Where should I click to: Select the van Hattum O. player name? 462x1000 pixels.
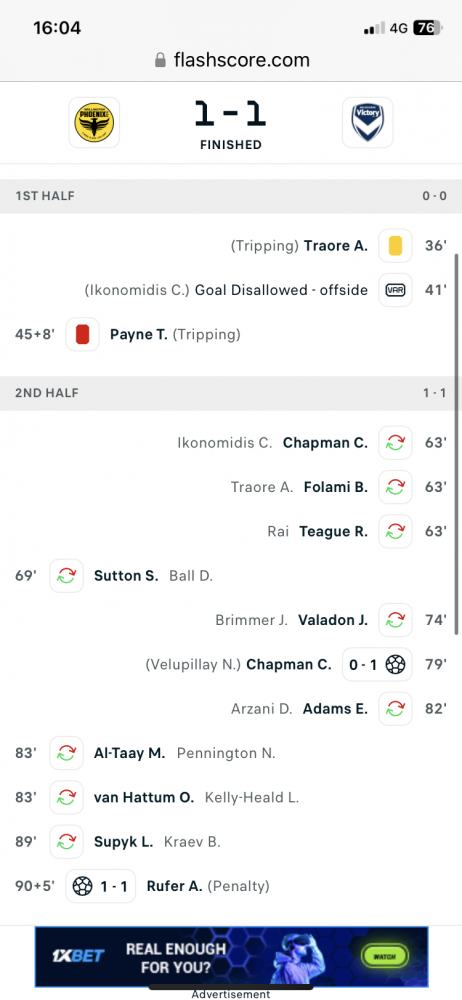[144, 797]
